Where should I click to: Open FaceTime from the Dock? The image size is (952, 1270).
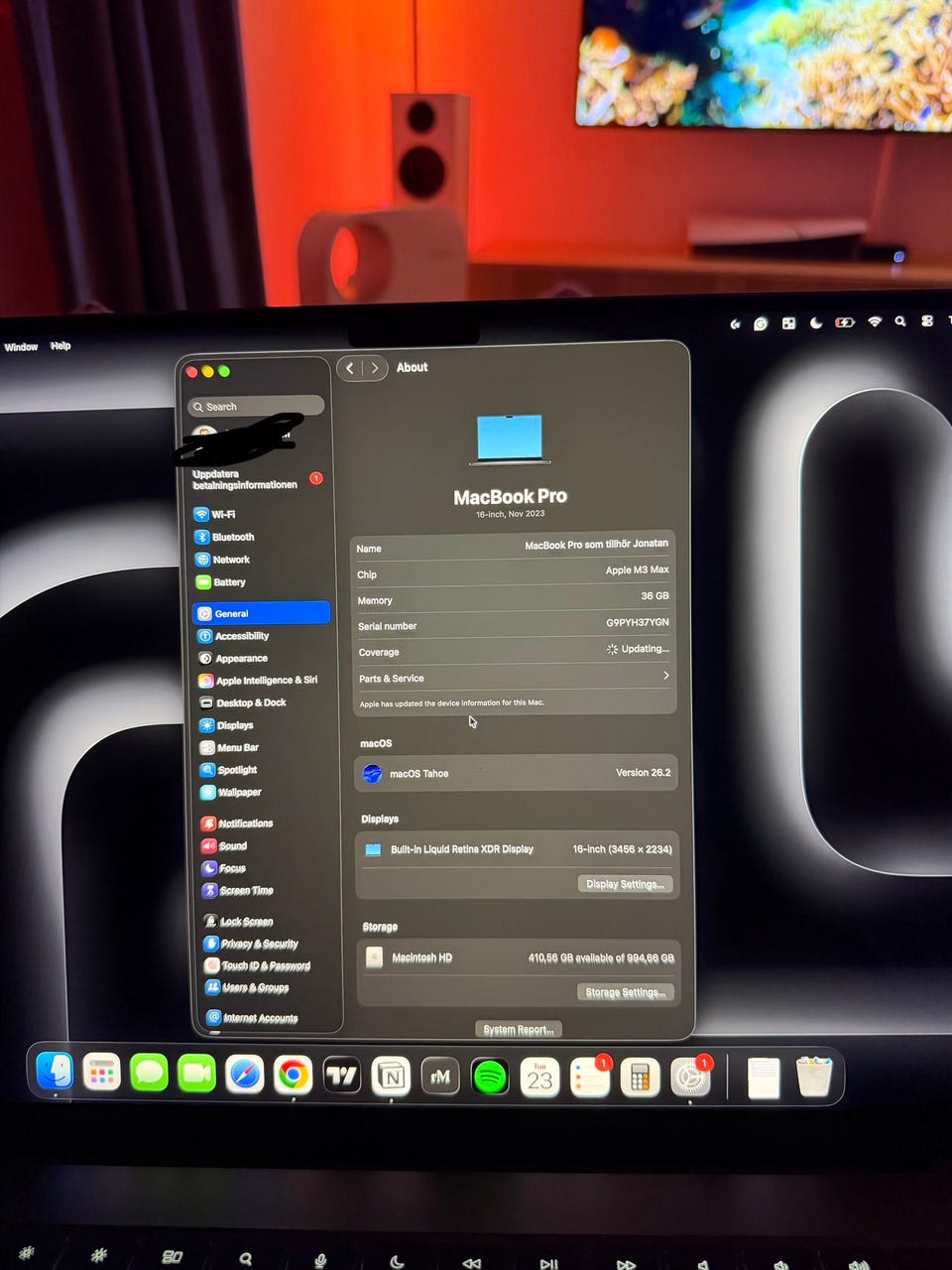[x=196, y=1074]
